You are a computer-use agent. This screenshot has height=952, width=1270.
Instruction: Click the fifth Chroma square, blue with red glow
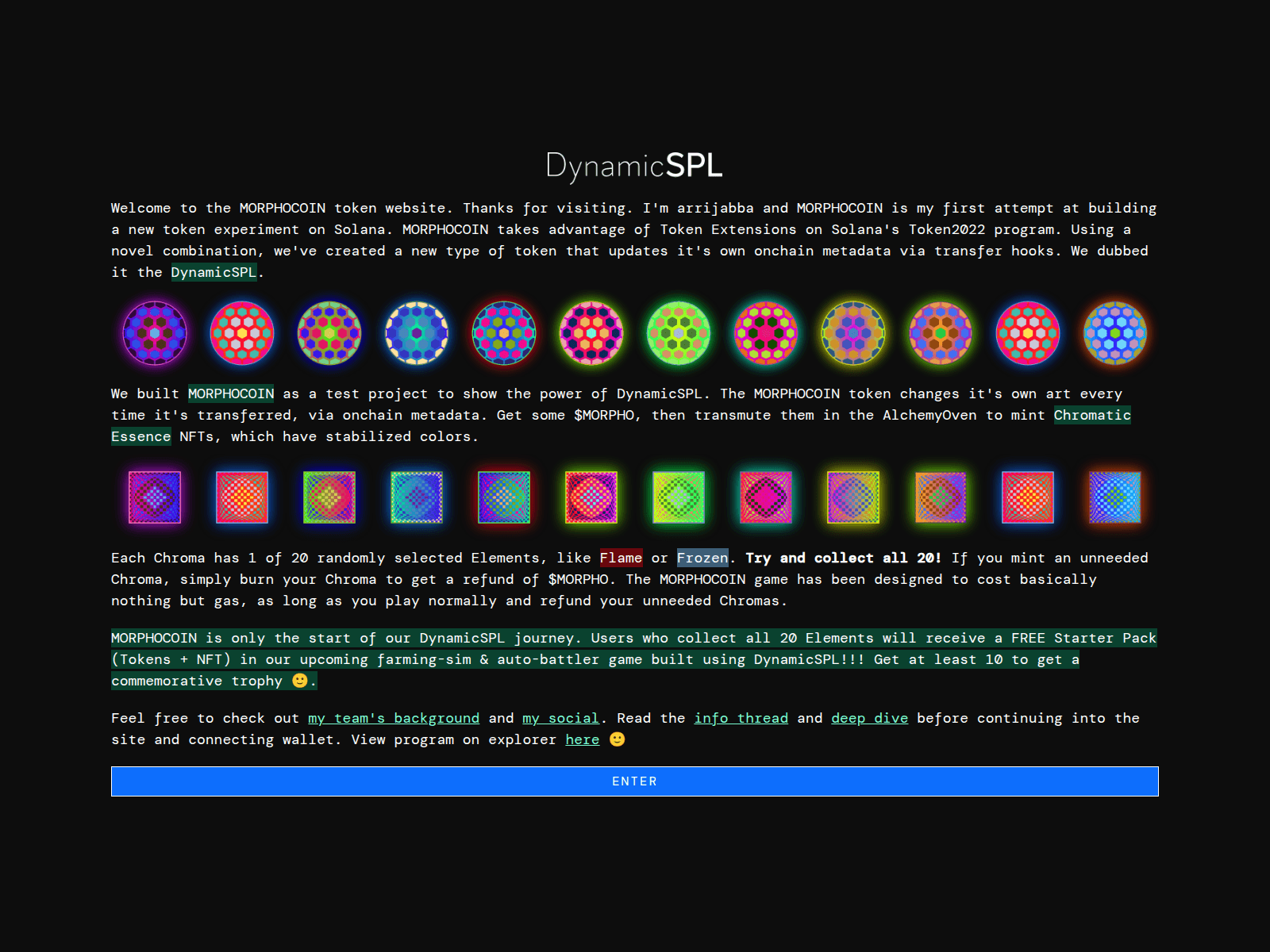504,497
